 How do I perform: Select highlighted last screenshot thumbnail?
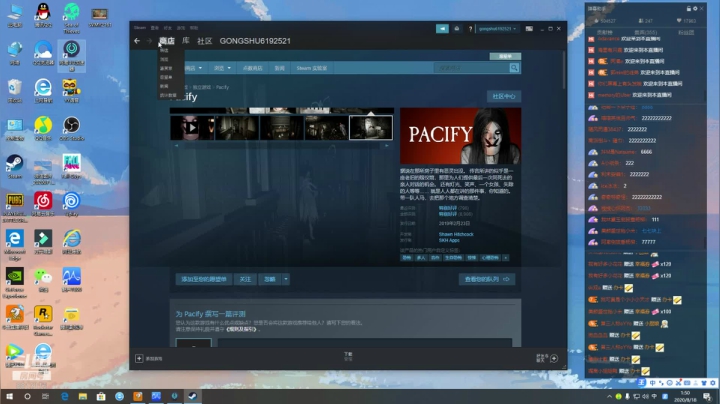(371, 128)
